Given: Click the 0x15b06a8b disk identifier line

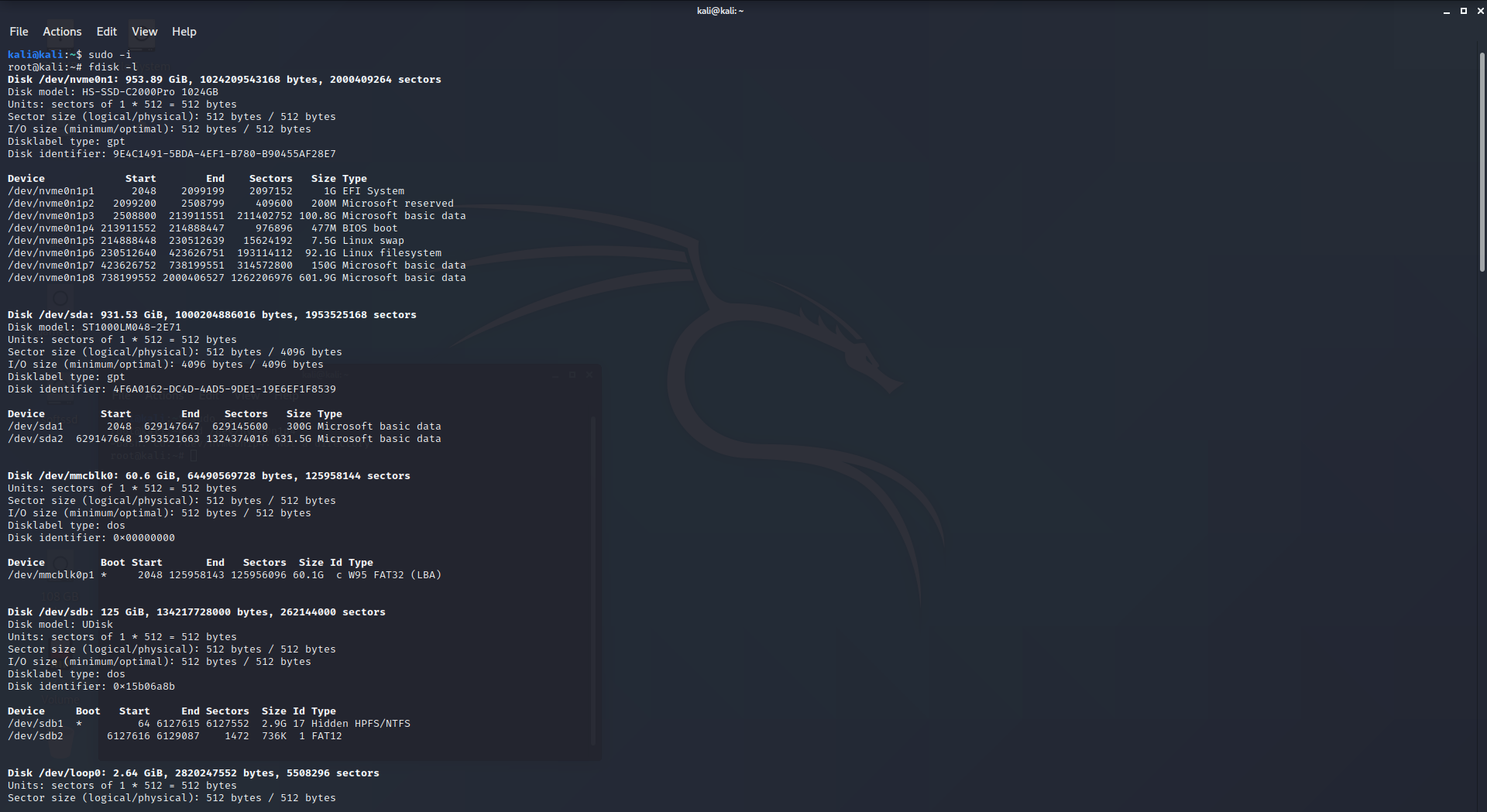Looking at the screenshot, I should click(x=91, y=687).
